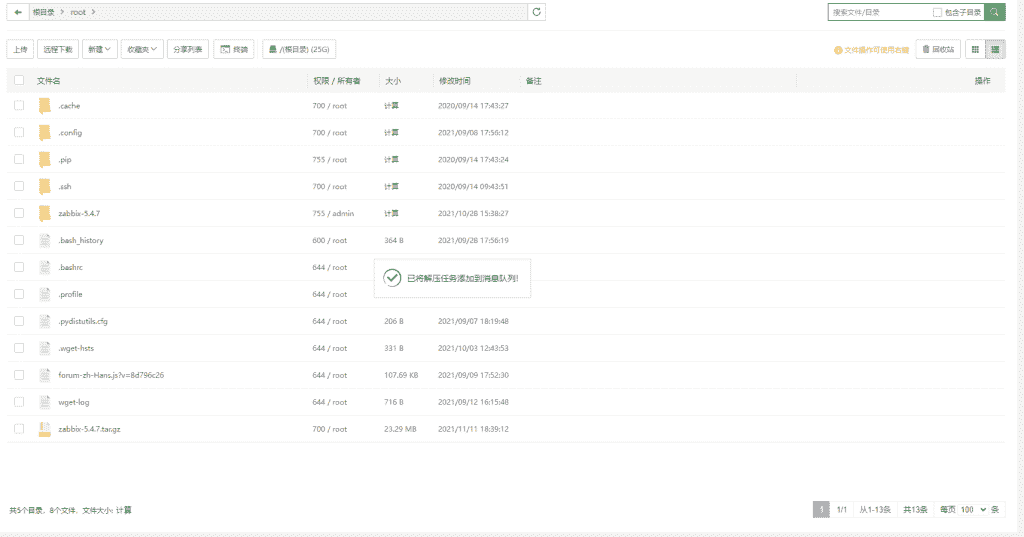The width and height of the screenshot is (1024, 537).
Task: Click the 2021/11/11 18:39:12 modified time
Action: pos(473,429)
